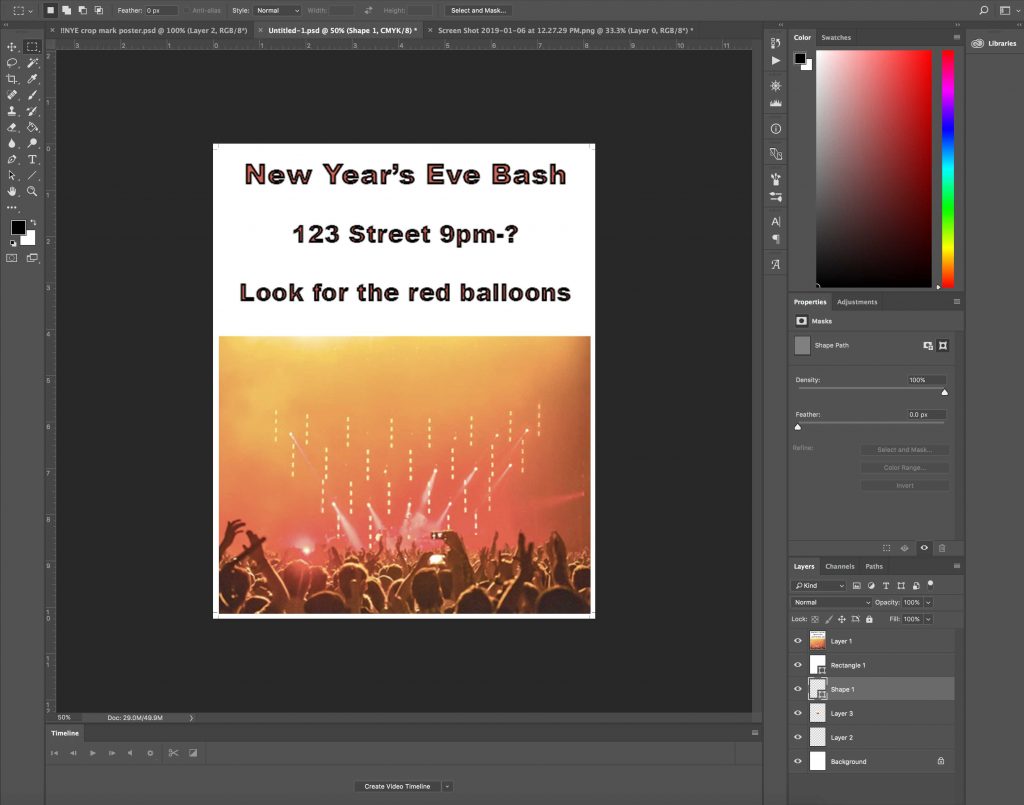Viewport: 1024px width, 805px height.
Task: Select the Clone Stamp tool
Action: point(13,112)
